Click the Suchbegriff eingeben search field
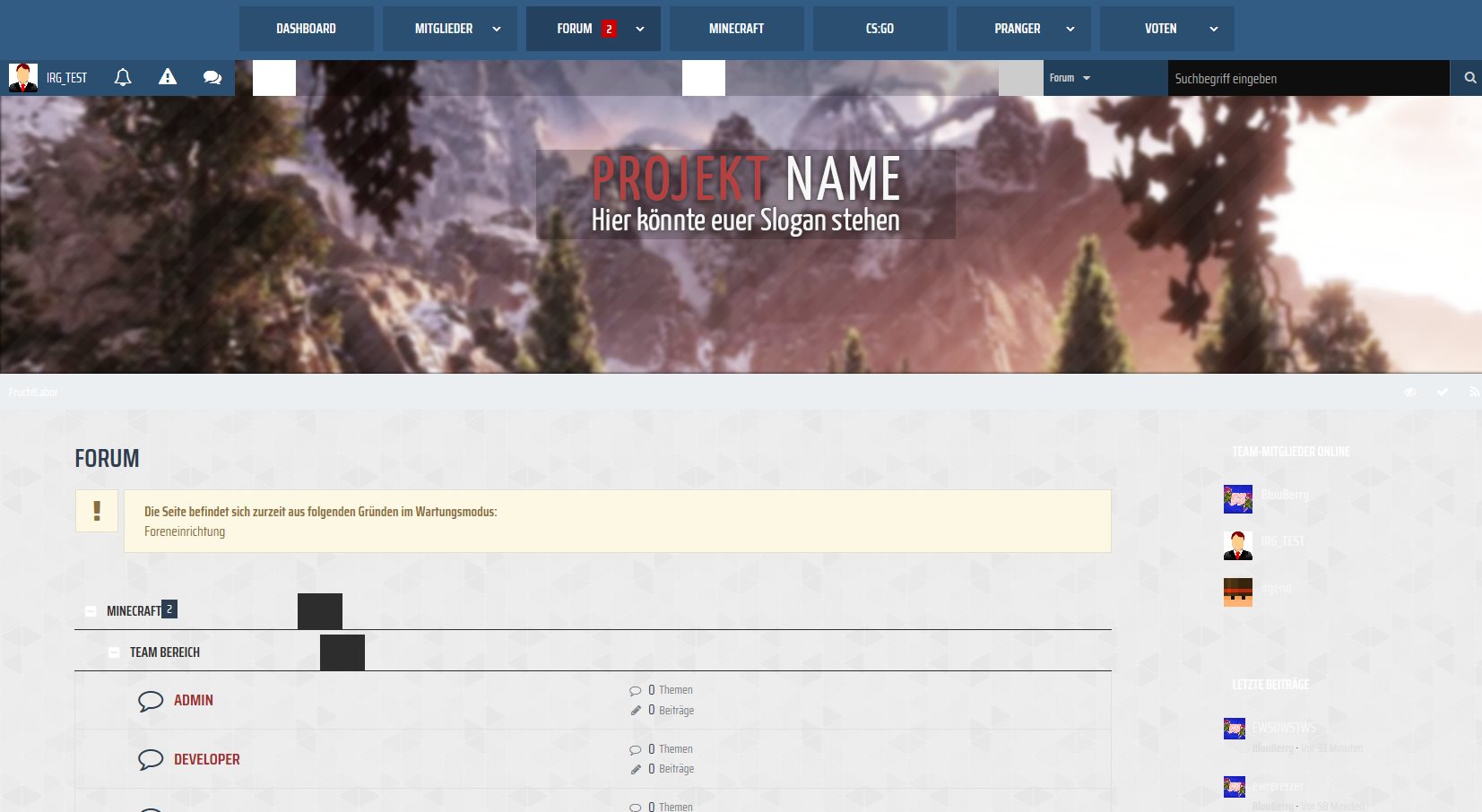This screenshot has width=1482, height=812. coord(1307,79)
